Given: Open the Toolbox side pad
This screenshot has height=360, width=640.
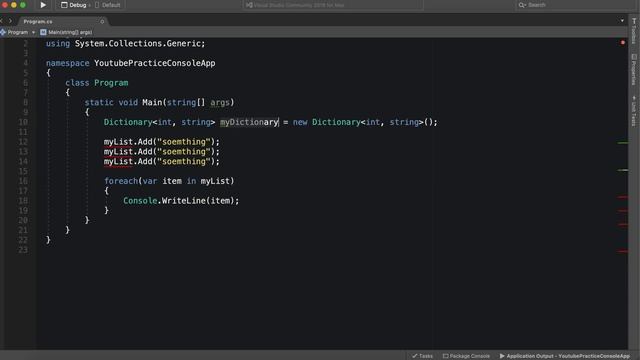Looking at the screenshot, I should click(634, 31).
